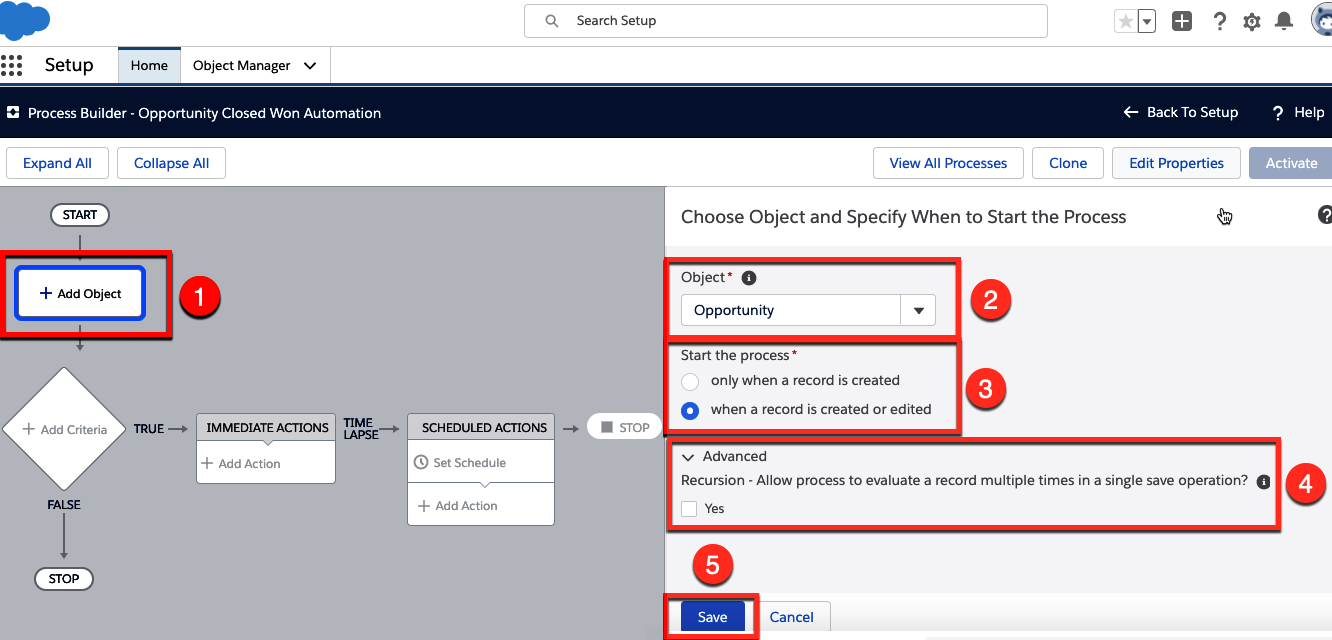Click Edit Properties button
Viewport: 1332px width, 640px height.
pos(1176,163)
